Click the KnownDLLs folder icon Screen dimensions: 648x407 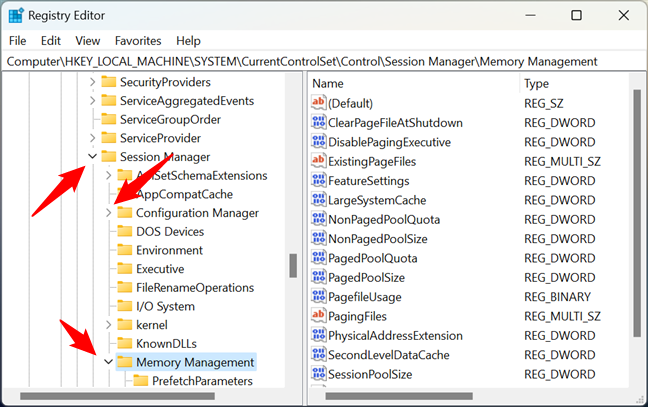point(124,343)
